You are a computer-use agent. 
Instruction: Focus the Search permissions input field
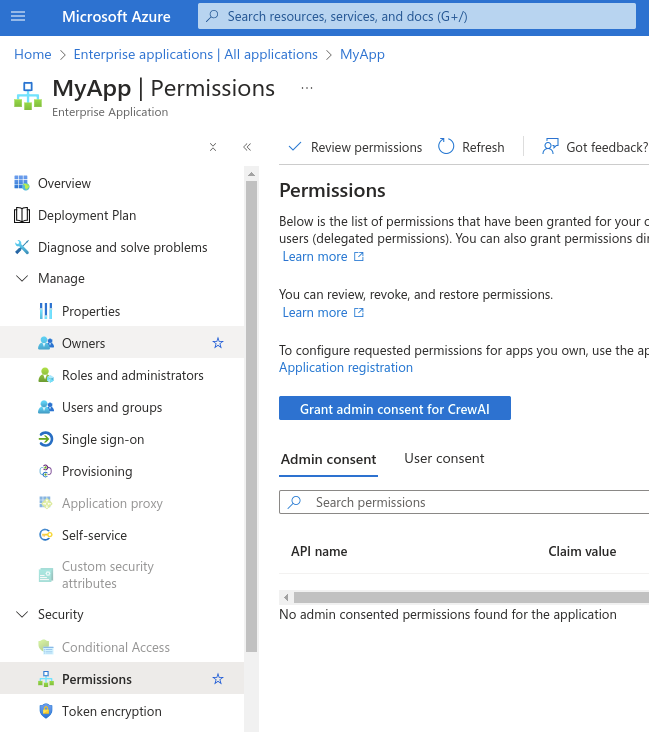point(464,502)
